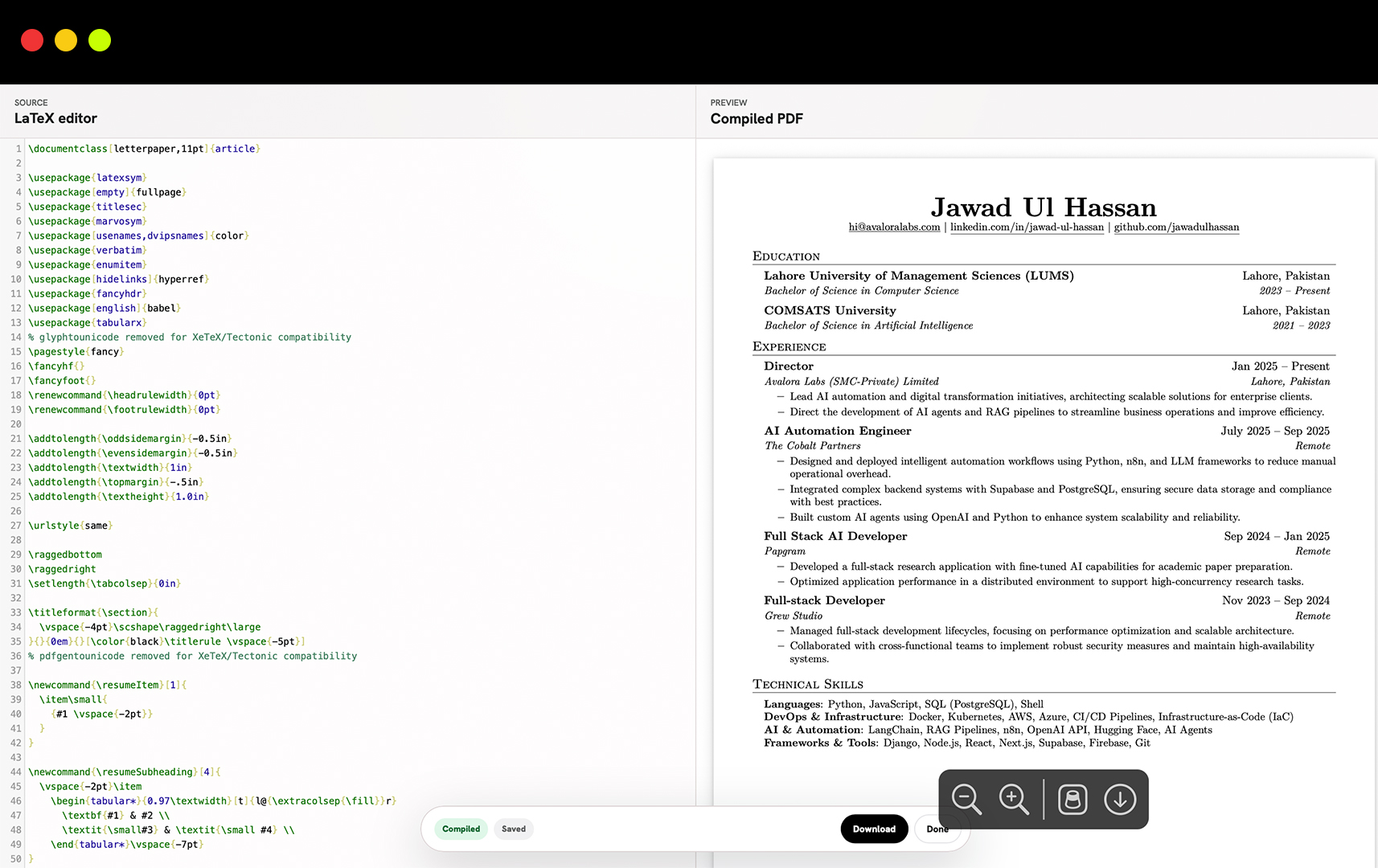Open the PDF in Preview app icon

click(1072, 800)
